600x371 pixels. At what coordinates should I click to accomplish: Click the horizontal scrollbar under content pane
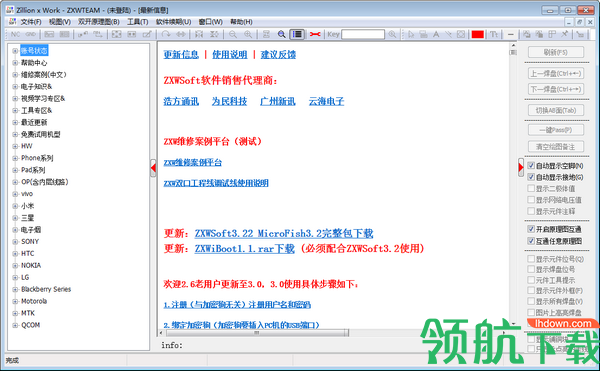pos(257,333)
